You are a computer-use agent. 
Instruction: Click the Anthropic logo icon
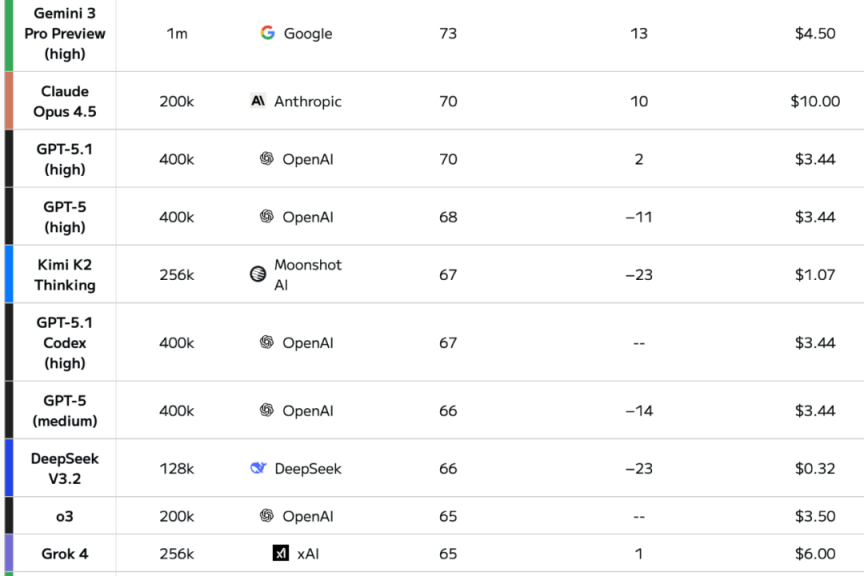(x=258, y=101)
